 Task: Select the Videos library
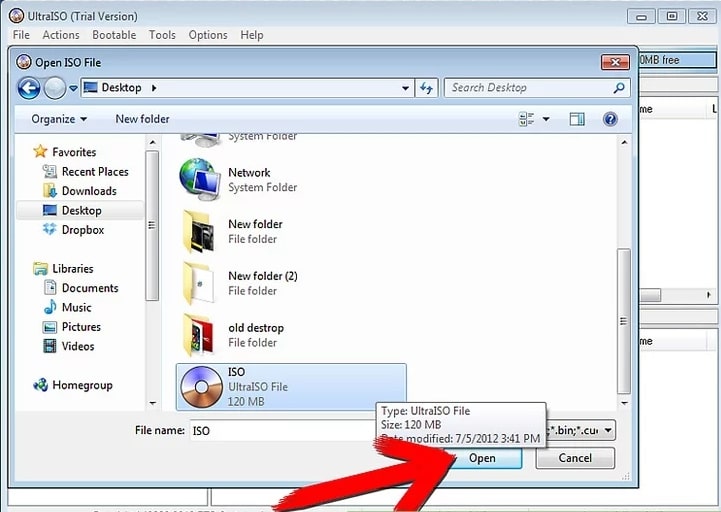pyautogui.click(x=78, y=346)
